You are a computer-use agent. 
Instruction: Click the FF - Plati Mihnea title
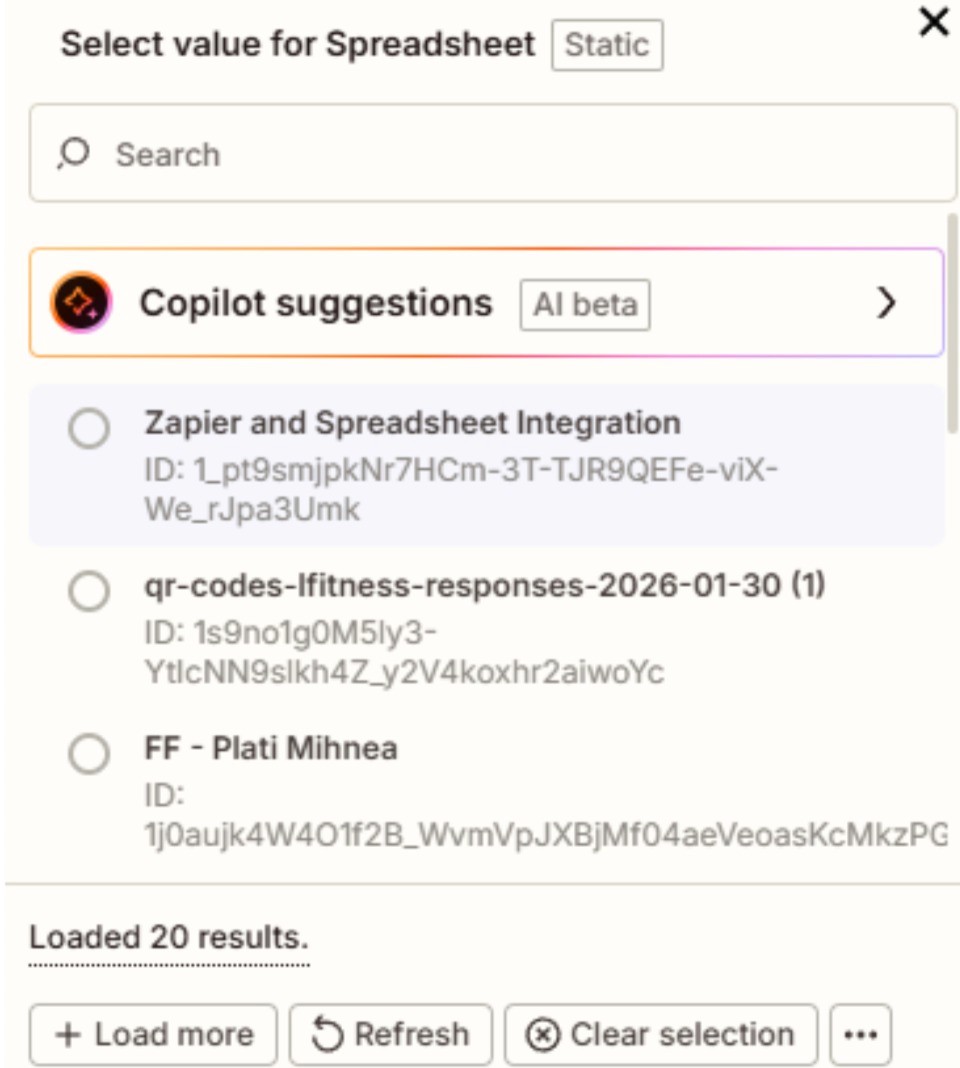click(271, 748)
